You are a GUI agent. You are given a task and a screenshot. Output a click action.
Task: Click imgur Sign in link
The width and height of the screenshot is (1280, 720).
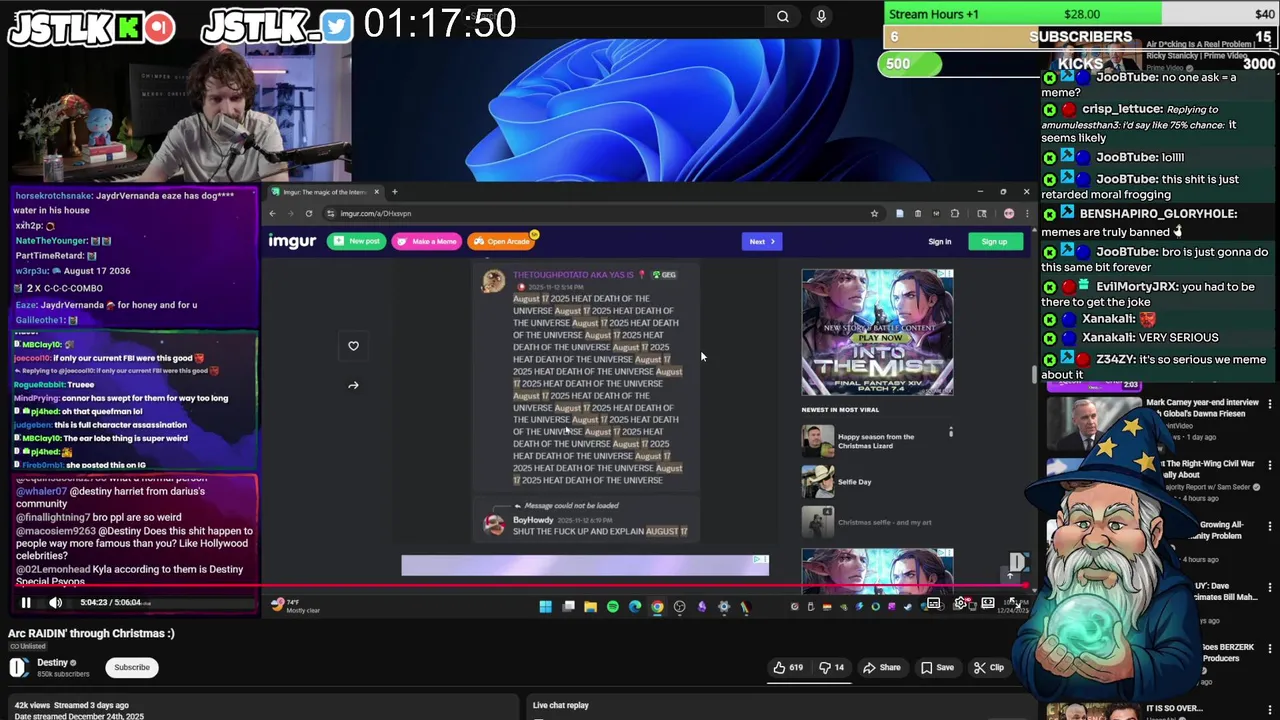939,241
